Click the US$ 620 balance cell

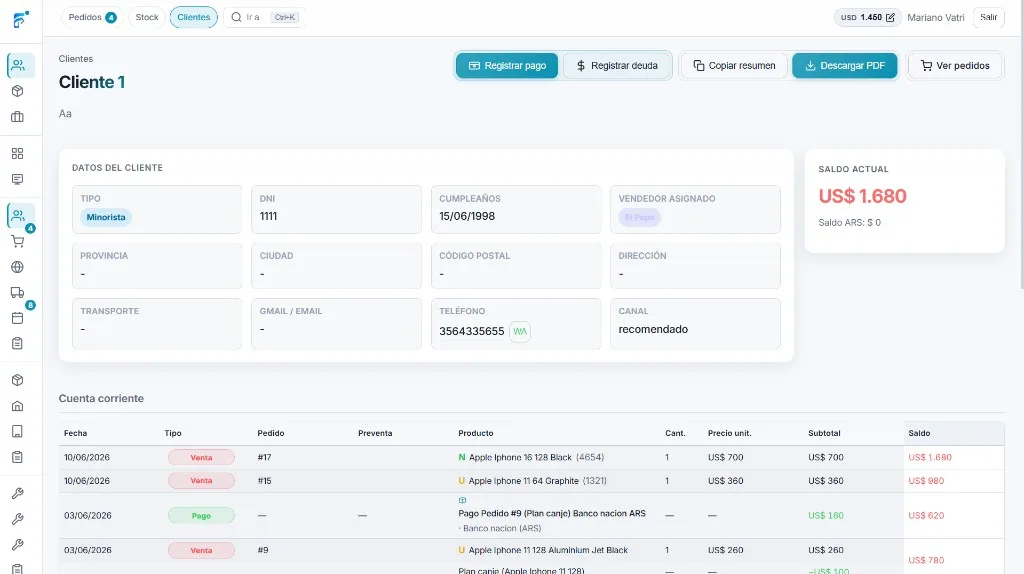click(x=926, y=515)
